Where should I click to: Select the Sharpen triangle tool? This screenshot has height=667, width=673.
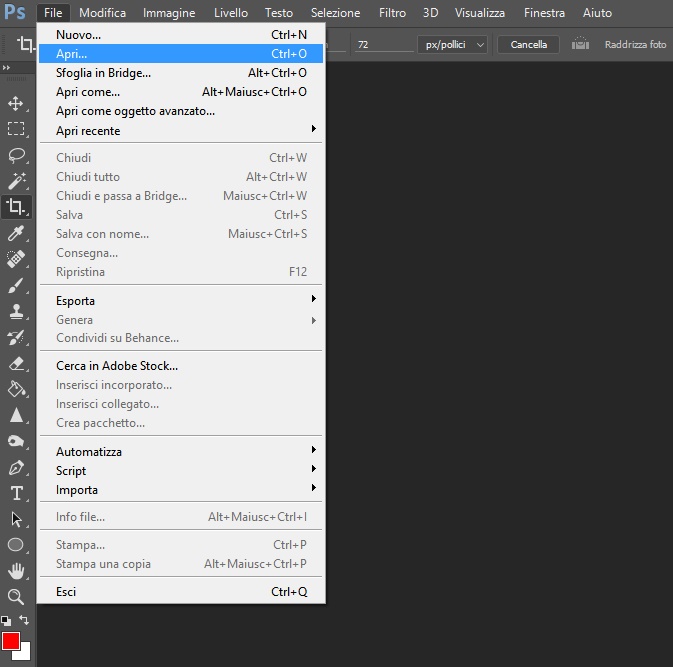[16, 415]
